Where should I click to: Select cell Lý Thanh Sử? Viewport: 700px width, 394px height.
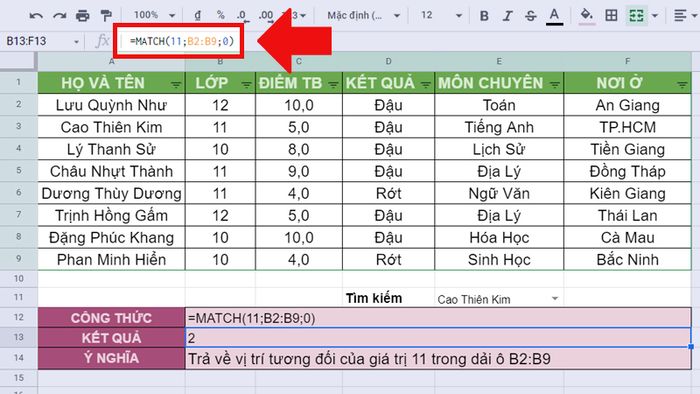111,149
